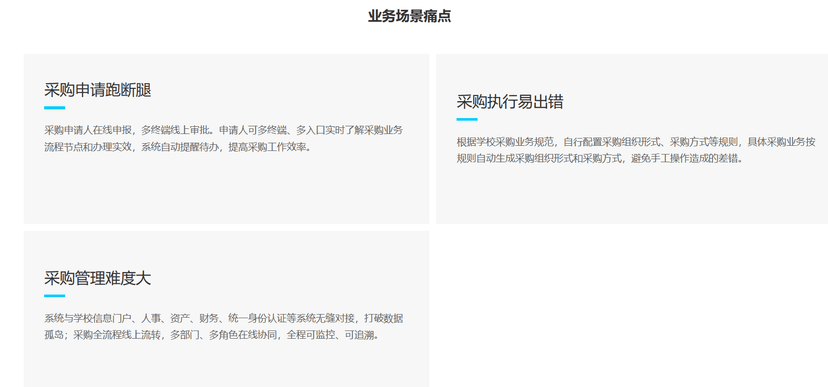Click the paragraph starting 根据学校采购业务规范
Image resolution: width=828 pixels, height=387 pixels.
click(636, 150)
